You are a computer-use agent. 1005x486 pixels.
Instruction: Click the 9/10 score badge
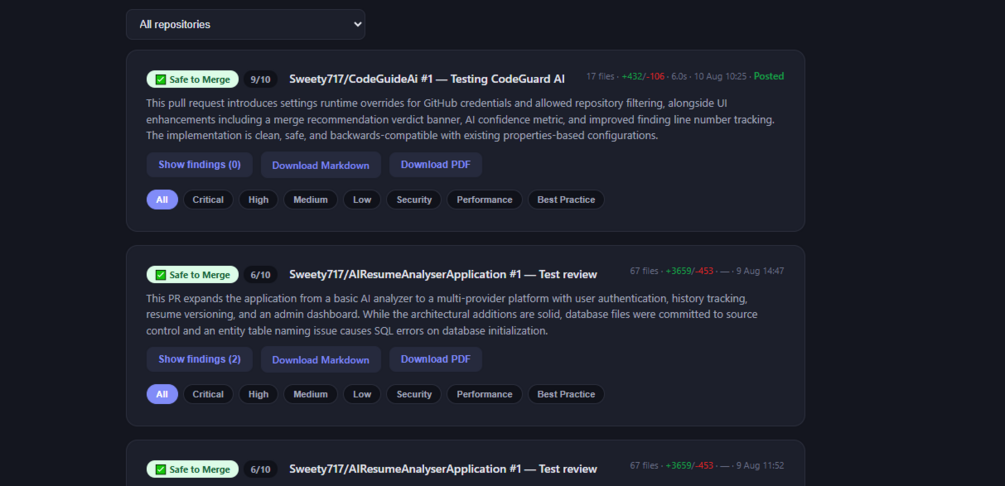tap(261, 80)
